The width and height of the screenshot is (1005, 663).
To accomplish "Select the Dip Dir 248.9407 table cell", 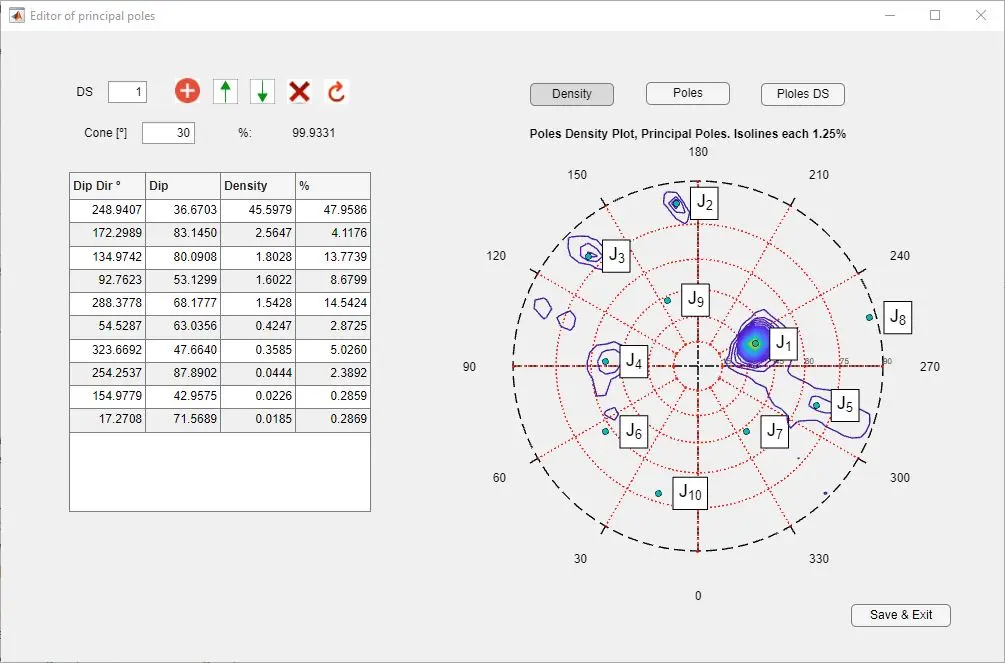I will coord(107,210).
